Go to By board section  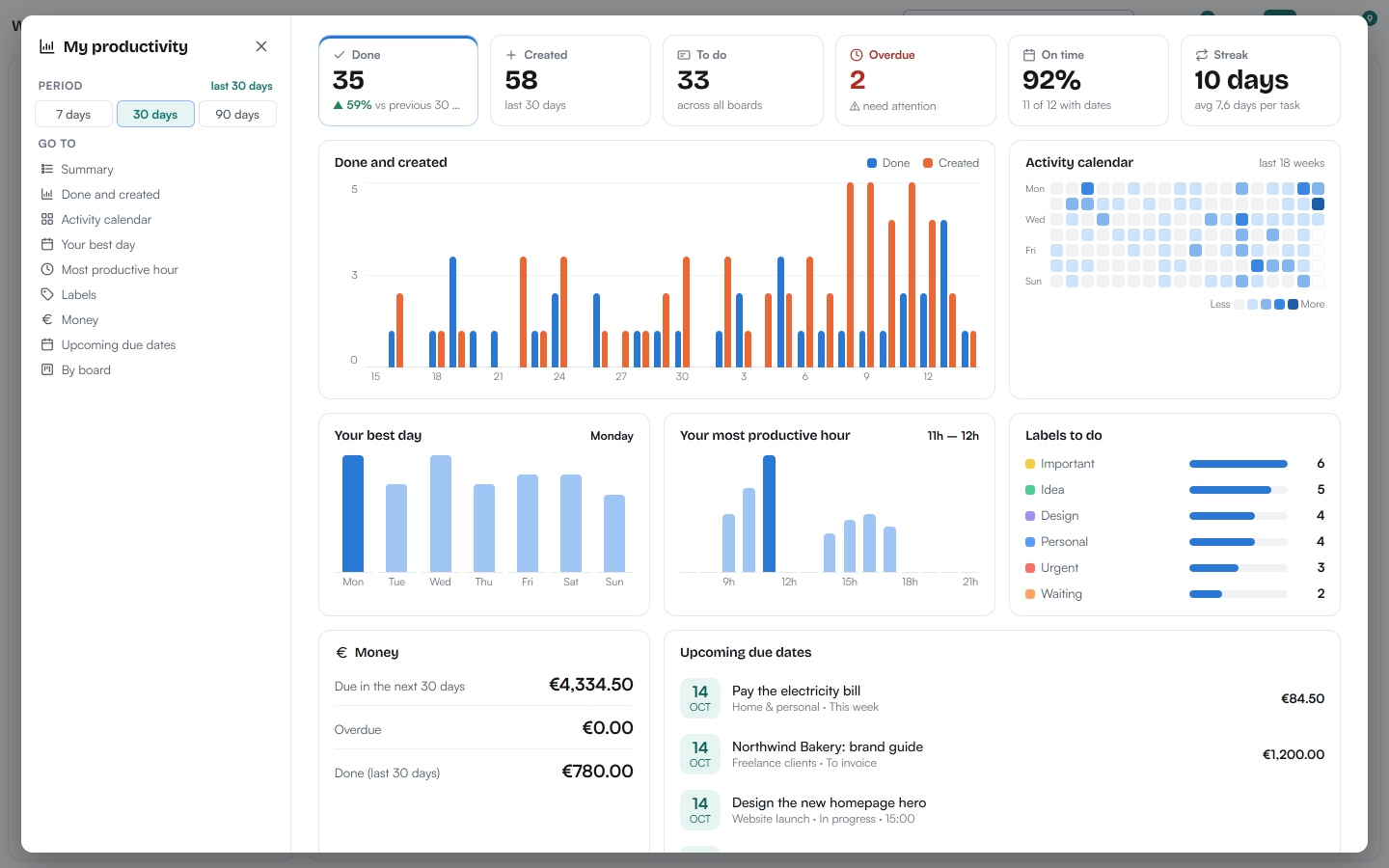pyautogui.click(x=156, y=369)
